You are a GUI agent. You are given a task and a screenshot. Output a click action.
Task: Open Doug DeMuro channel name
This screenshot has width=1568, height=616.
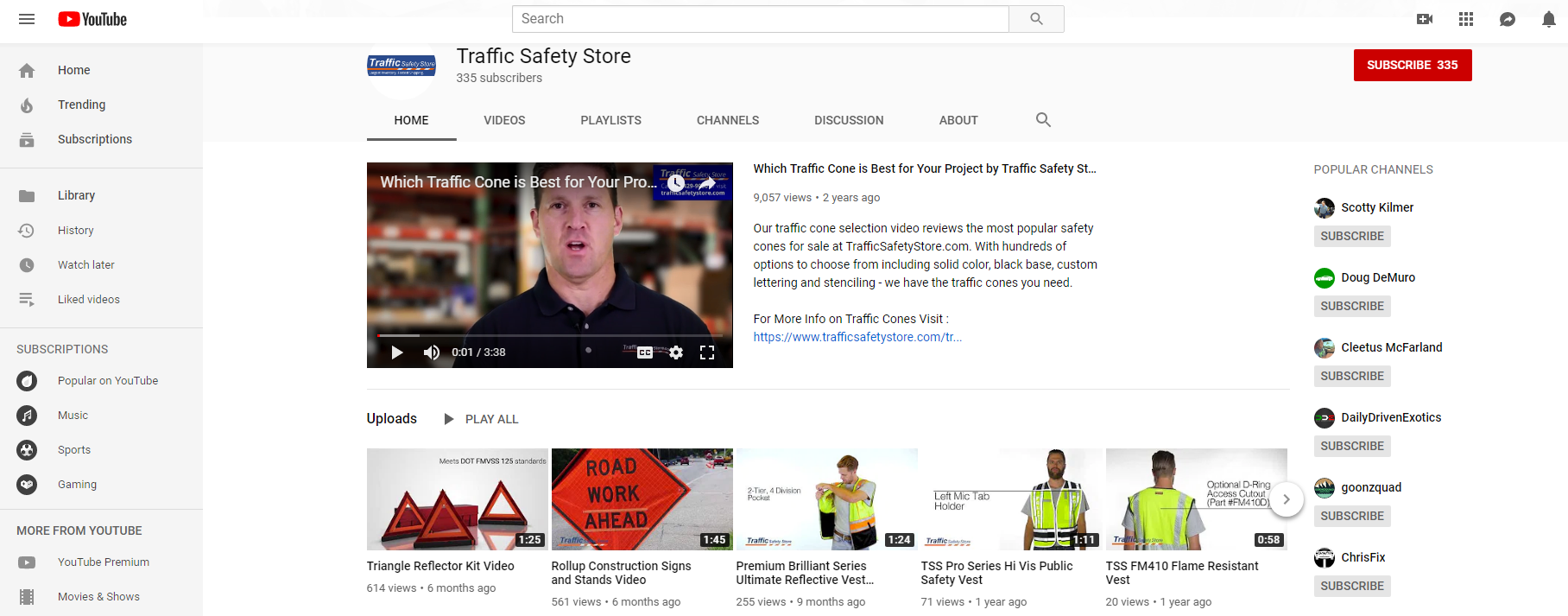click(1378, 277)
